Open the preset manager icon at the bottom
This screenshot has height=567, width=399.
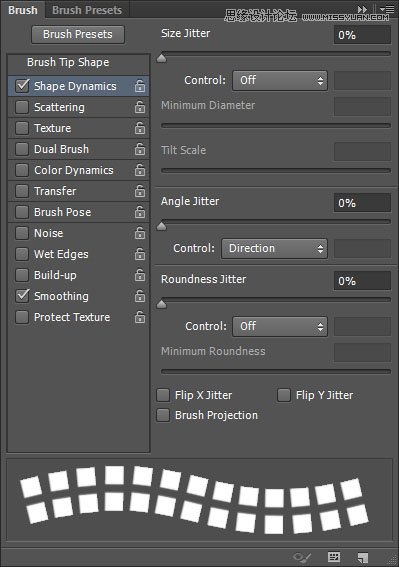pyautogui.click(x=334, y=557)
